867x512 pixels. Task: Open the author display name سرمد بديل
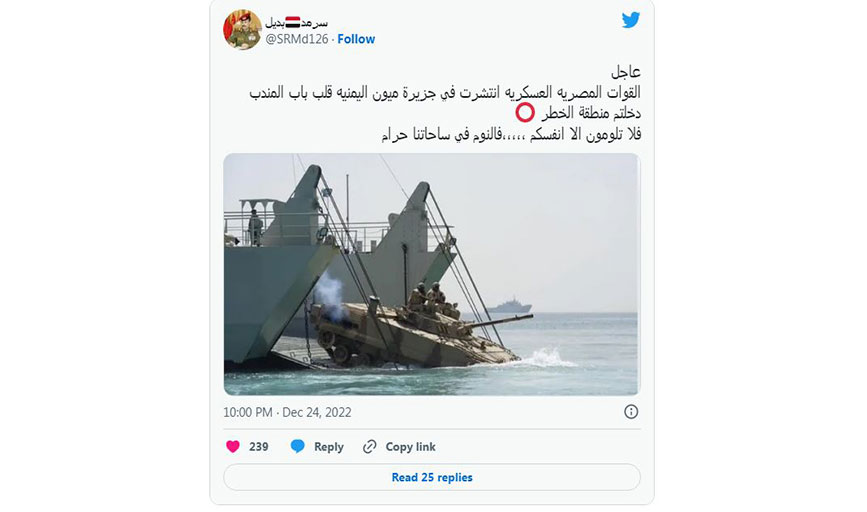[x=296, y=22]
